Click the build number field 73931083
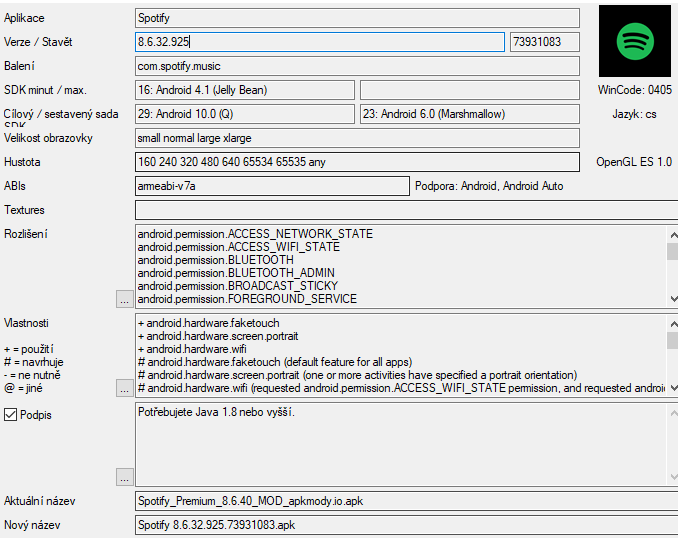This screenshot has height=538, width=678. [x=545, y=42]
